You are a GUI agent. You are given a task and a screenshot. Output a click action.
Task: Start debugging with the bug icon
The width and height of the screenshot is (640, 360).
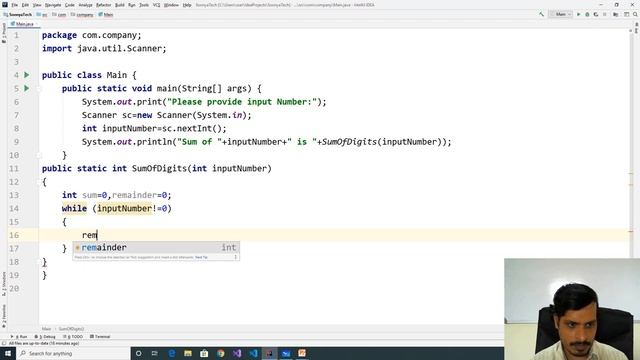(587, 14)
